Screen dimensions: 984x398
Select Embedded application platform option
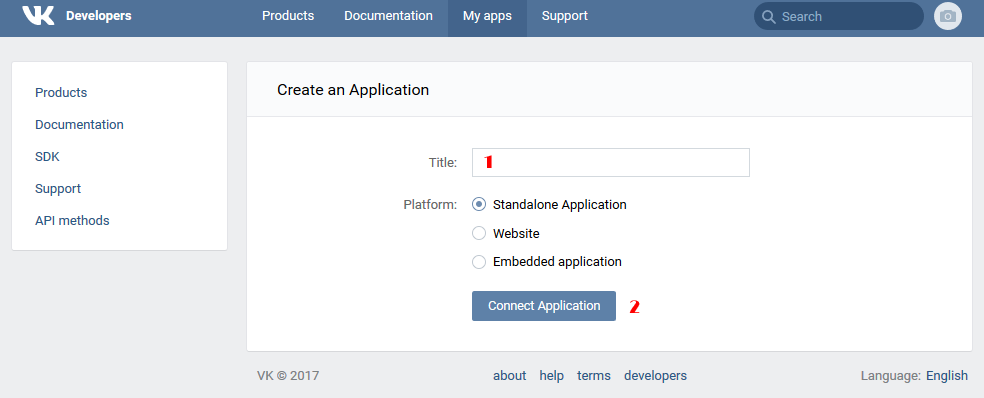coord(479,262)
